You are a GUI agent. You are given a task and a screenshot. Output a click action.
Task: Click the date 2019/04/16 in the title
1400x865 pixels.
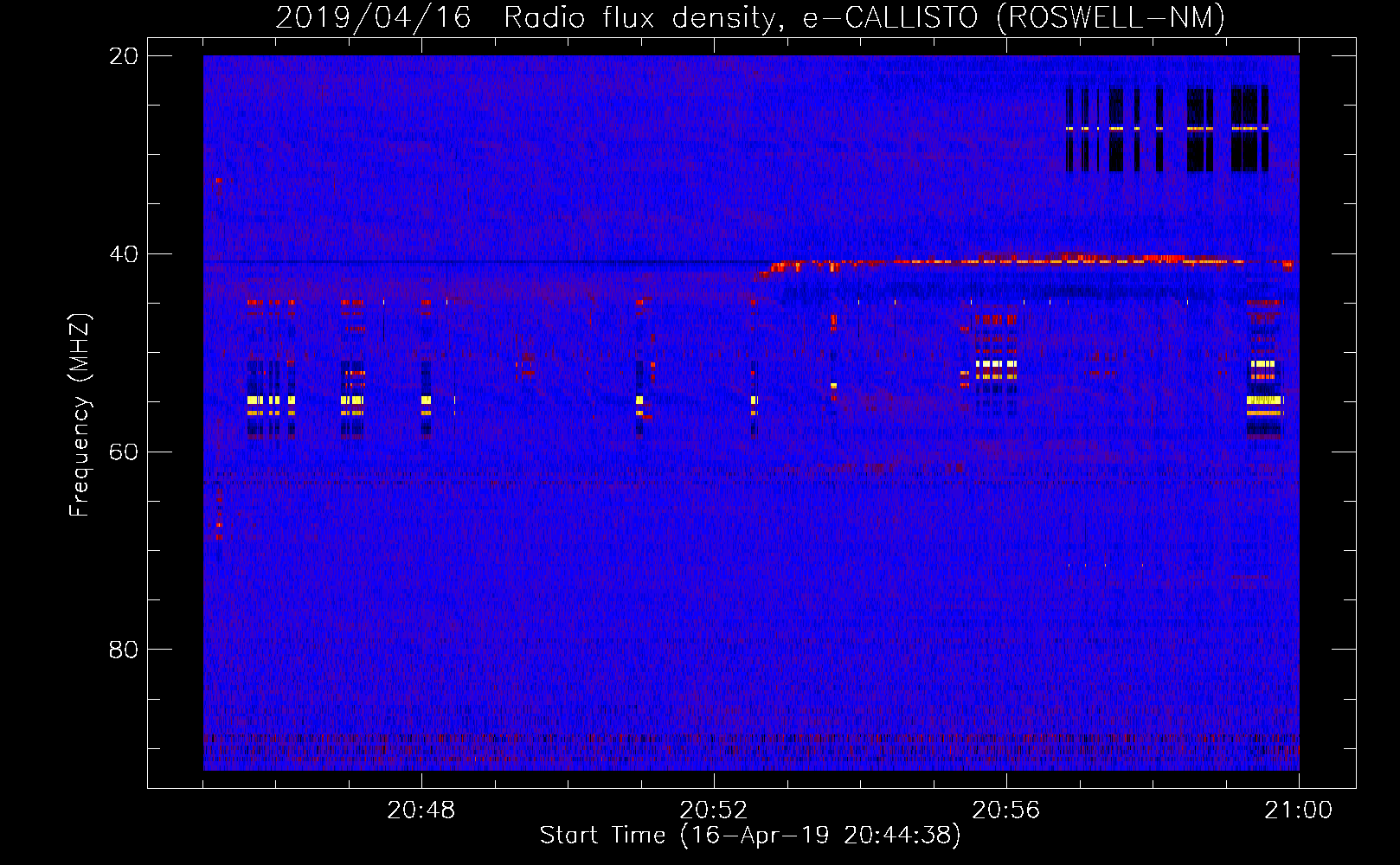[x=373, y=17]
